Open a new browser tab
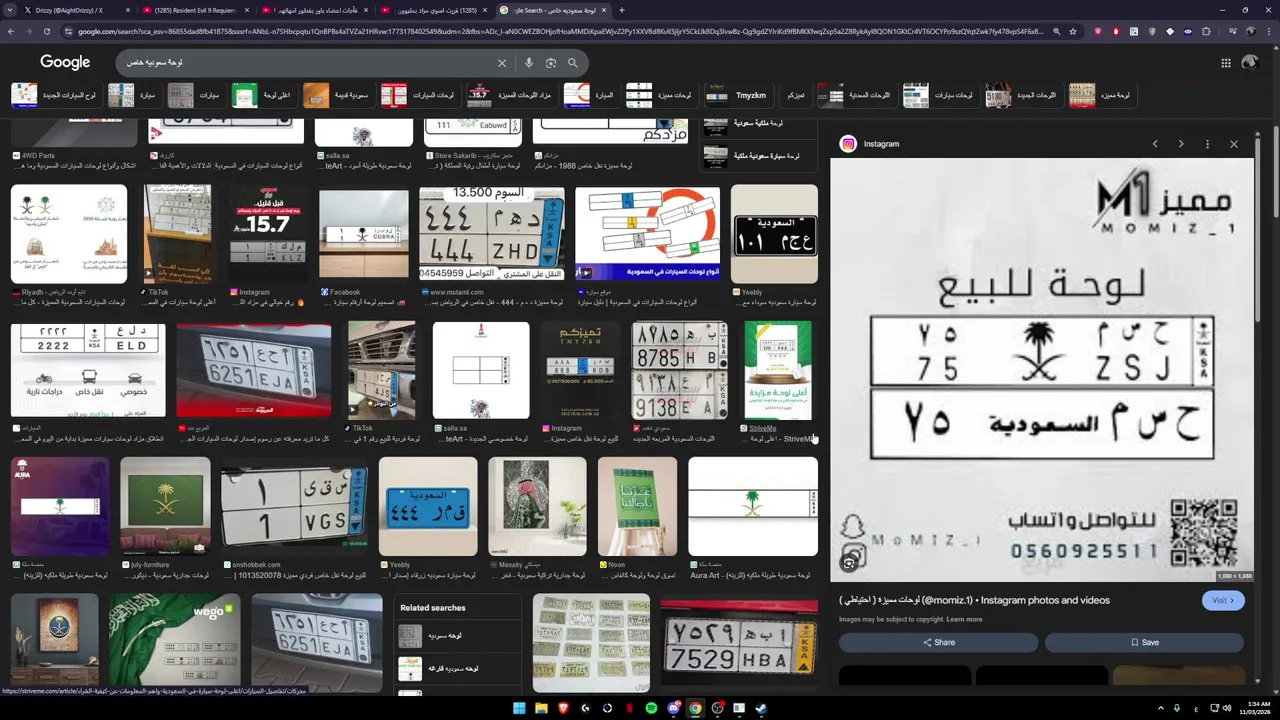Screen dimensions: 1280x720 (621, 10)
